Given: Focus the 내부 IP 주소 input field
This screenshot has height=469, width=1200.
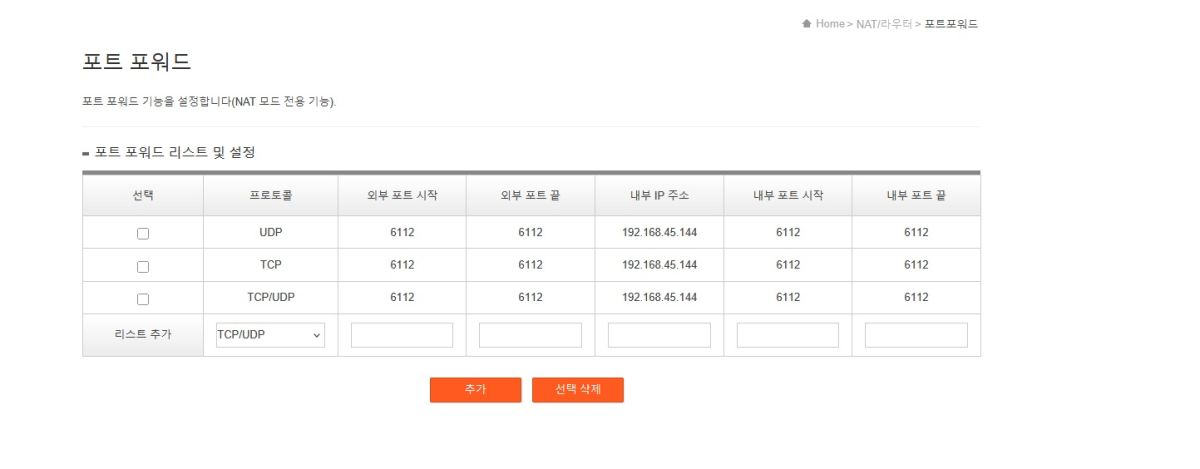Looking at the screenshot, I should click(x=659, y=335).
